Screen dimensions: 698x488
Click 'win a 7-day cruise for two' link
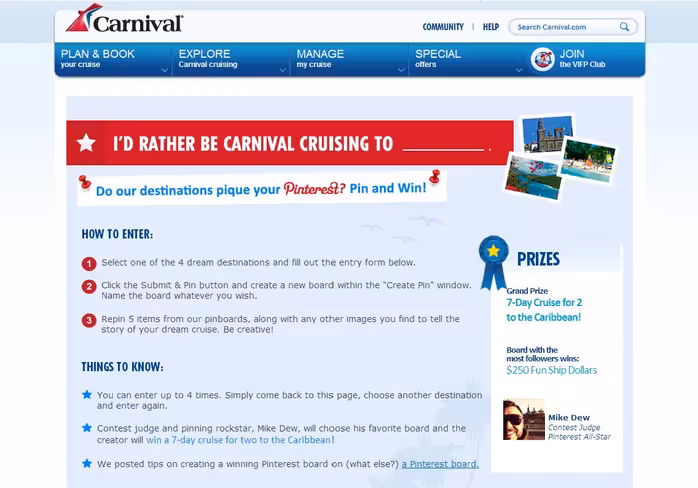coord(240,440)
